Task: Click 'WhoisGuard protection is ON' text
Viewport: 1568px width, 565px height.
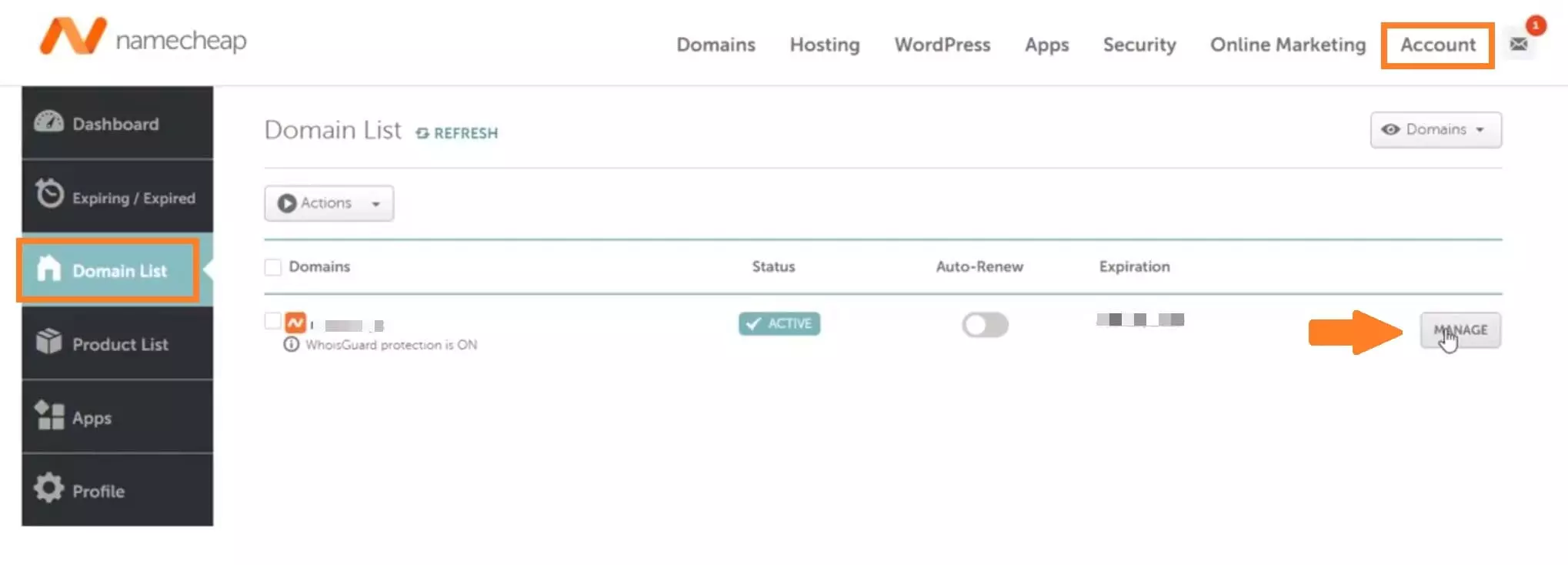Action: 391,345
